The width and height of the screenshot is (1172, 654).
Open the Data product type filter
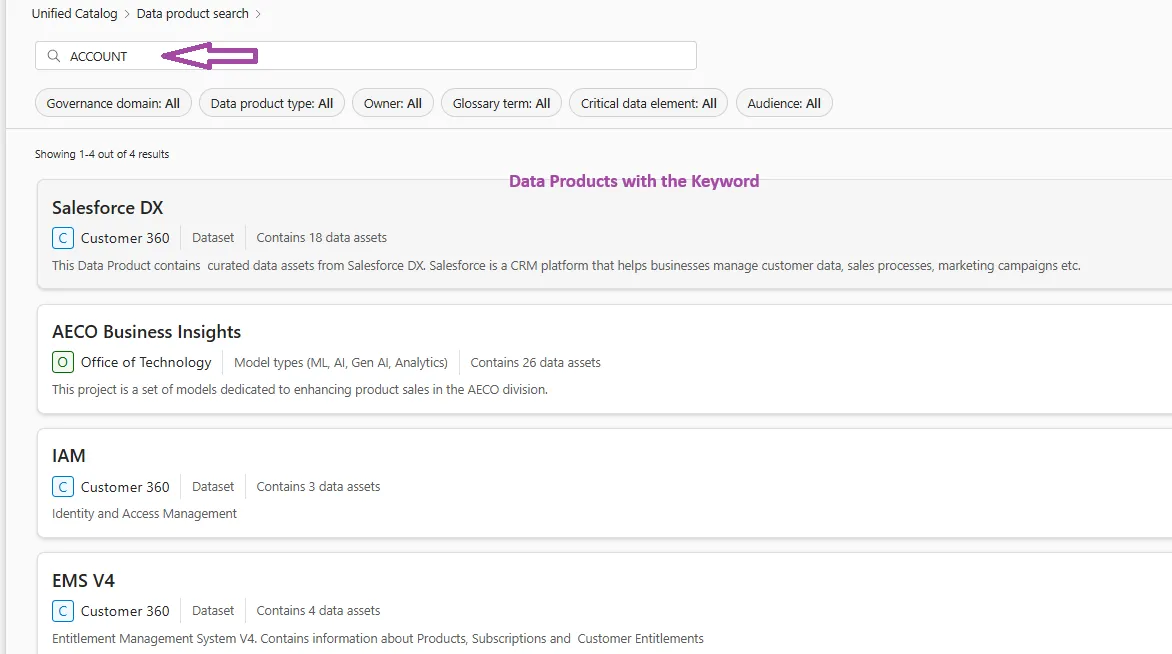[x=271, y=103]
